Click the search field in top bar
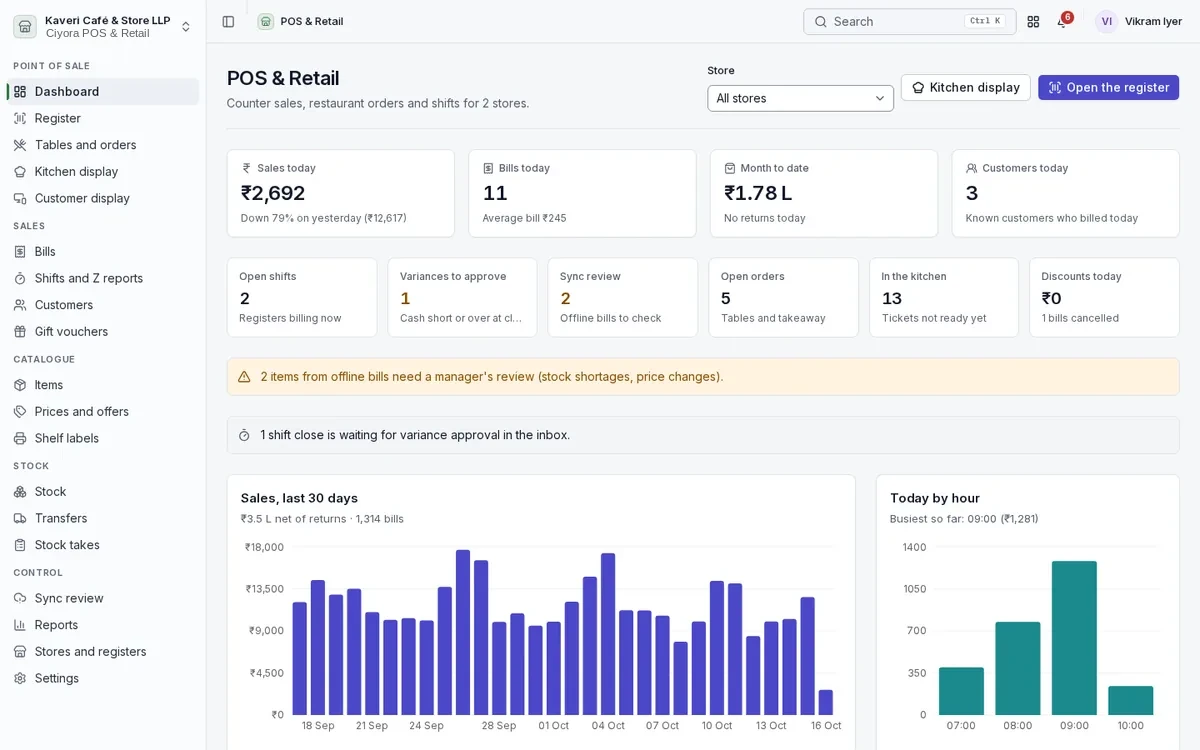The width and height of the screenshot is (1200, 750). point(909,21)
